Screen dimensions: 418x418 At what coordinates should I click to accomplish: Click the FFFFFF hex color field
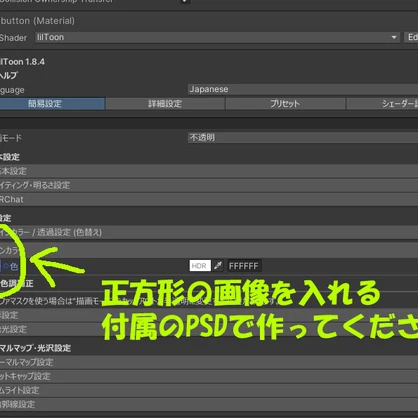tap(244, 266)
